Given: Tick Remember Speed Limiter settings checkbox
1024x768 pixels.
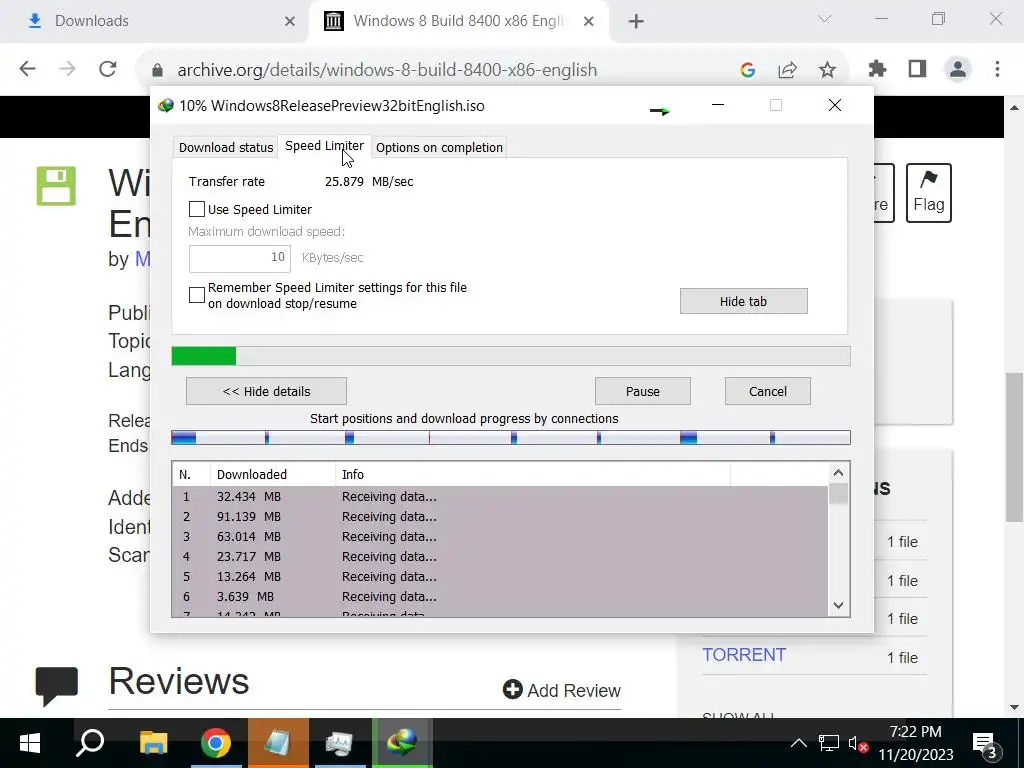Looking at the screenshot, I should click(x=197, y=295).
